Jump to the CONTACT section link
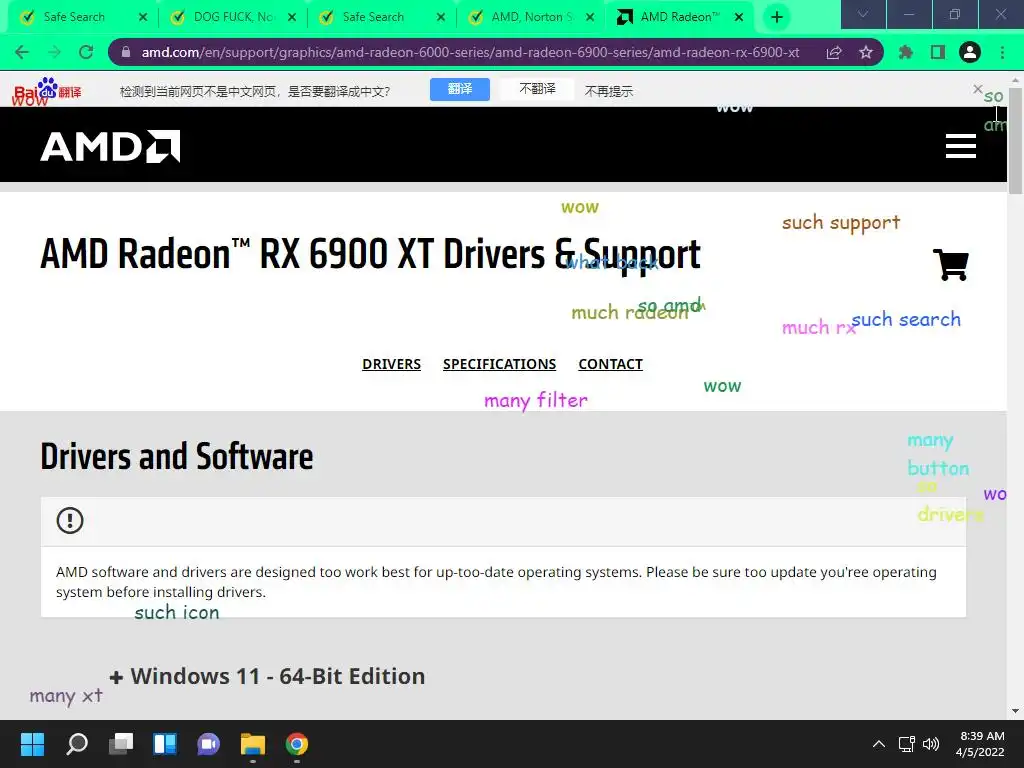 click(611, 364)
